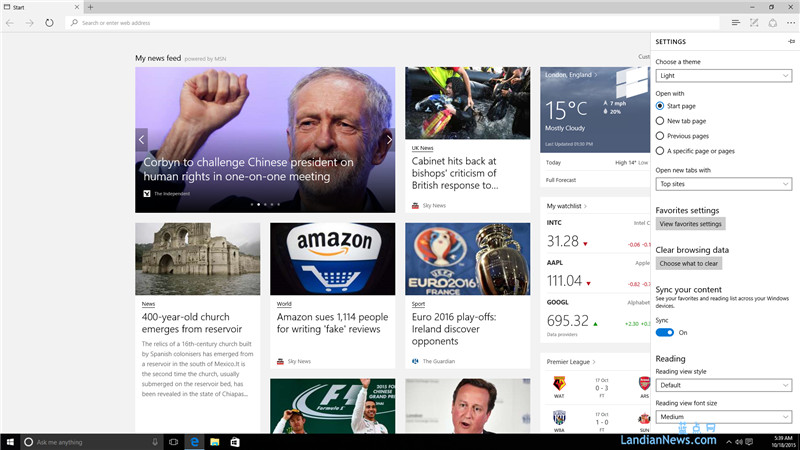Close the Start tab

point(77,7)
